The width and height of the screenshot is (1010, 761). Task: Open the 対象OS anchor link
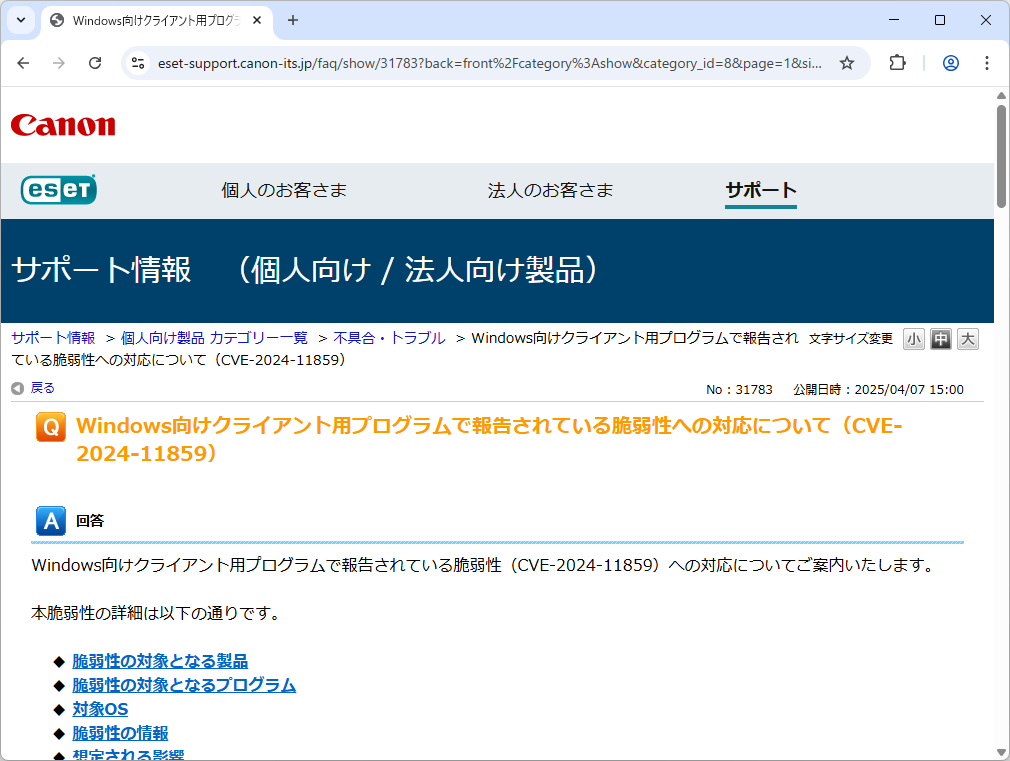pos(99,709)
